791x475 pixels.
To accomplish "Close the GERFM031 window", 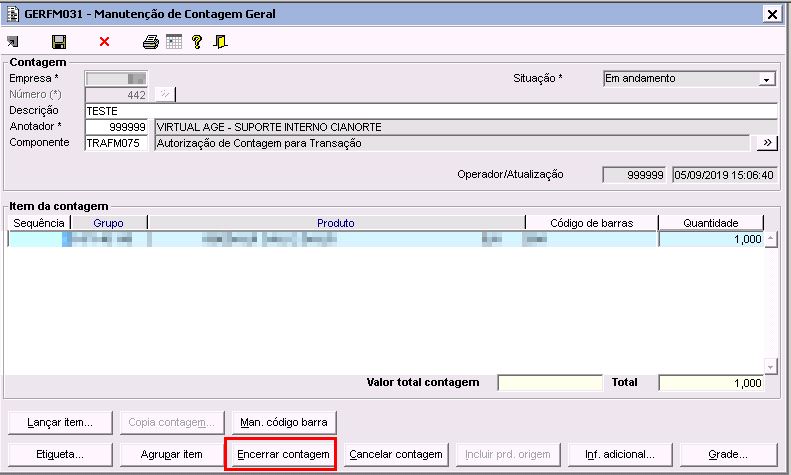I will (772, 14).
